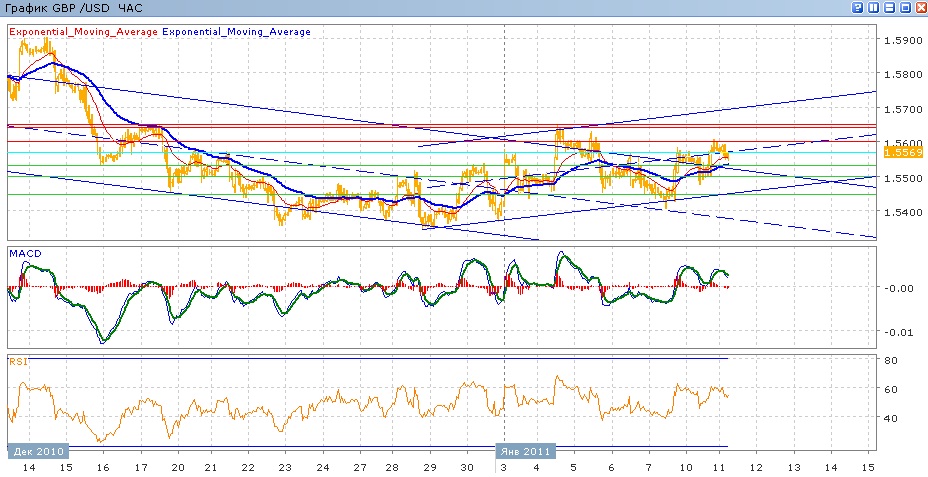Tile charts horizontally with the two-row icon

[x=890, y=8]
